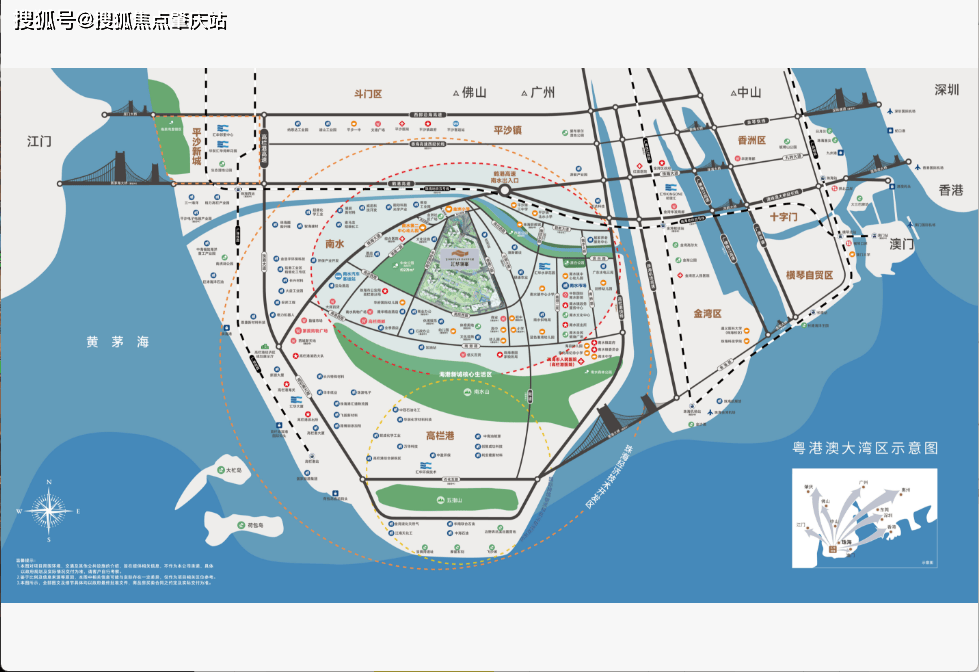
Task: Click the 平沙新城 green area label
Action: click(x=197, y=146)
